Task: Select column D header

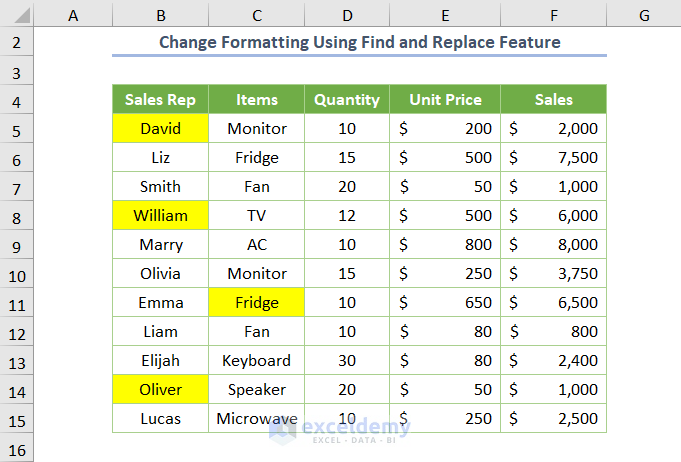Action: 346,14
